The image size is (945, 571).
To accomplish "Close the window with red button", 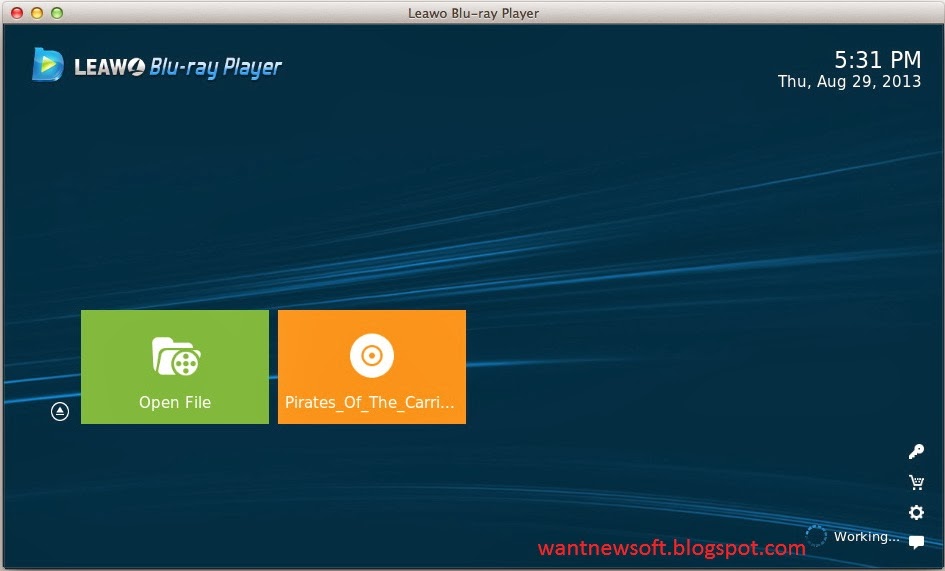I will pyautogui.click(x=17, y=13).
